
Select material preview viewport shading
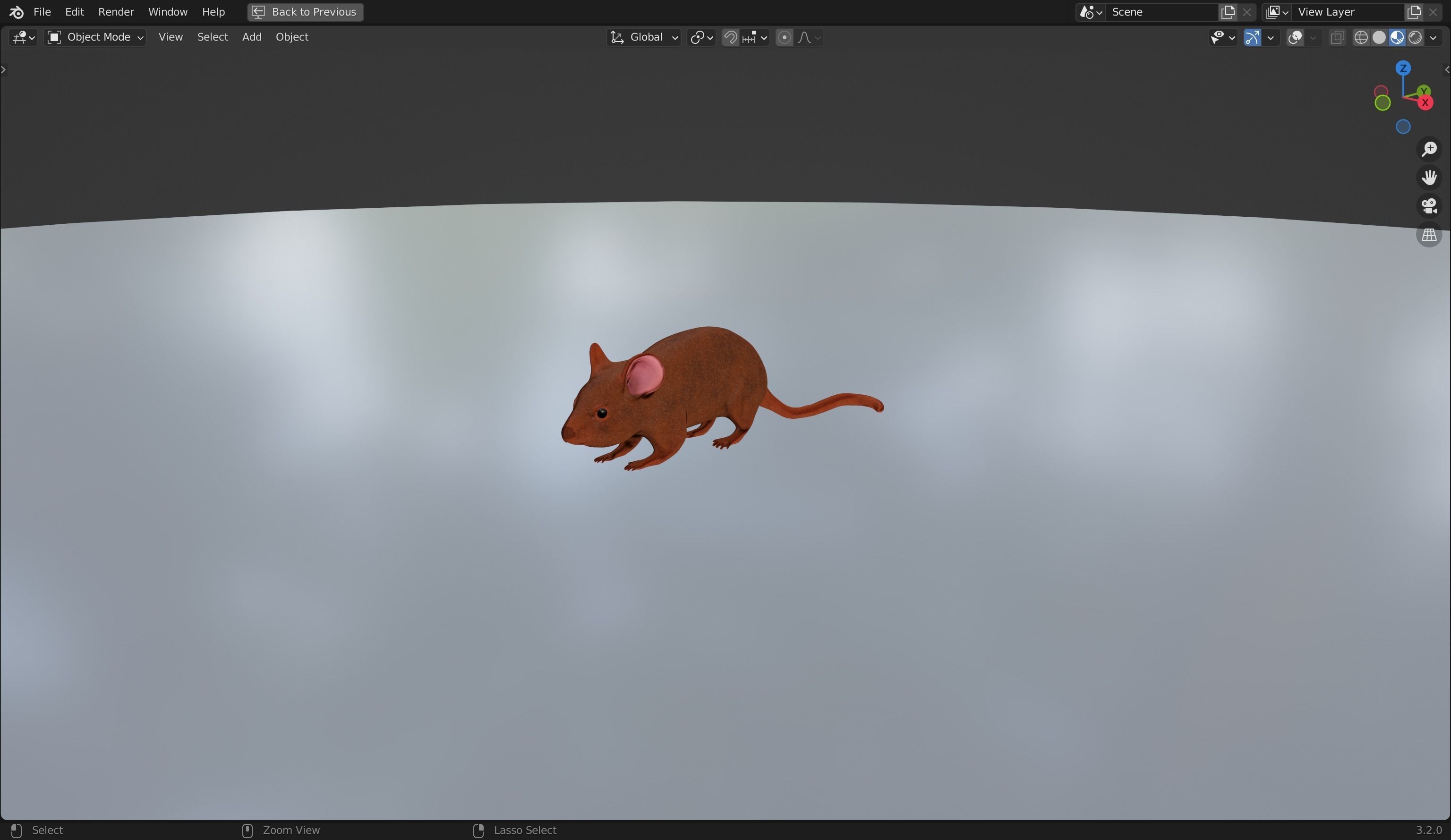click(1397, 37)
